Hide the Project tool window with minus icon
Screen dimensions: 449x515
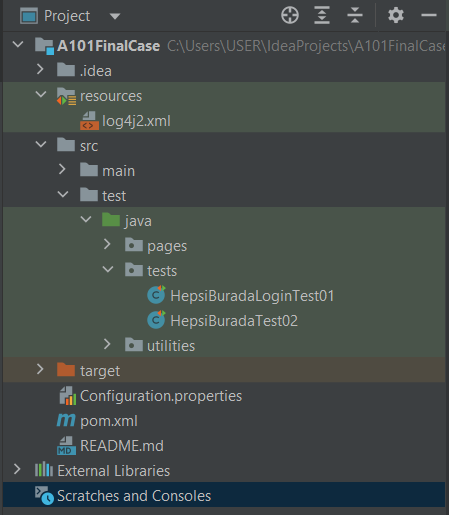coord(429,15)
